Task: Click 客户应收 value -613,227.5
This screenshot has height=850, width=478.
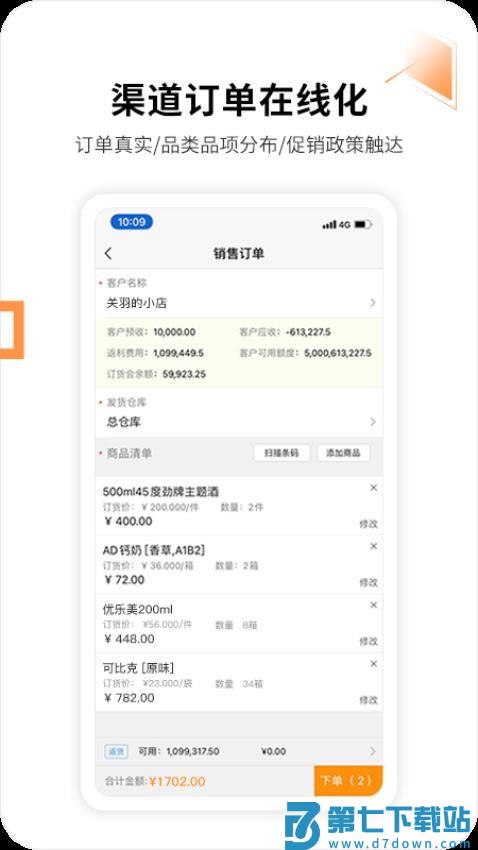Action: [x=308, y=332]
